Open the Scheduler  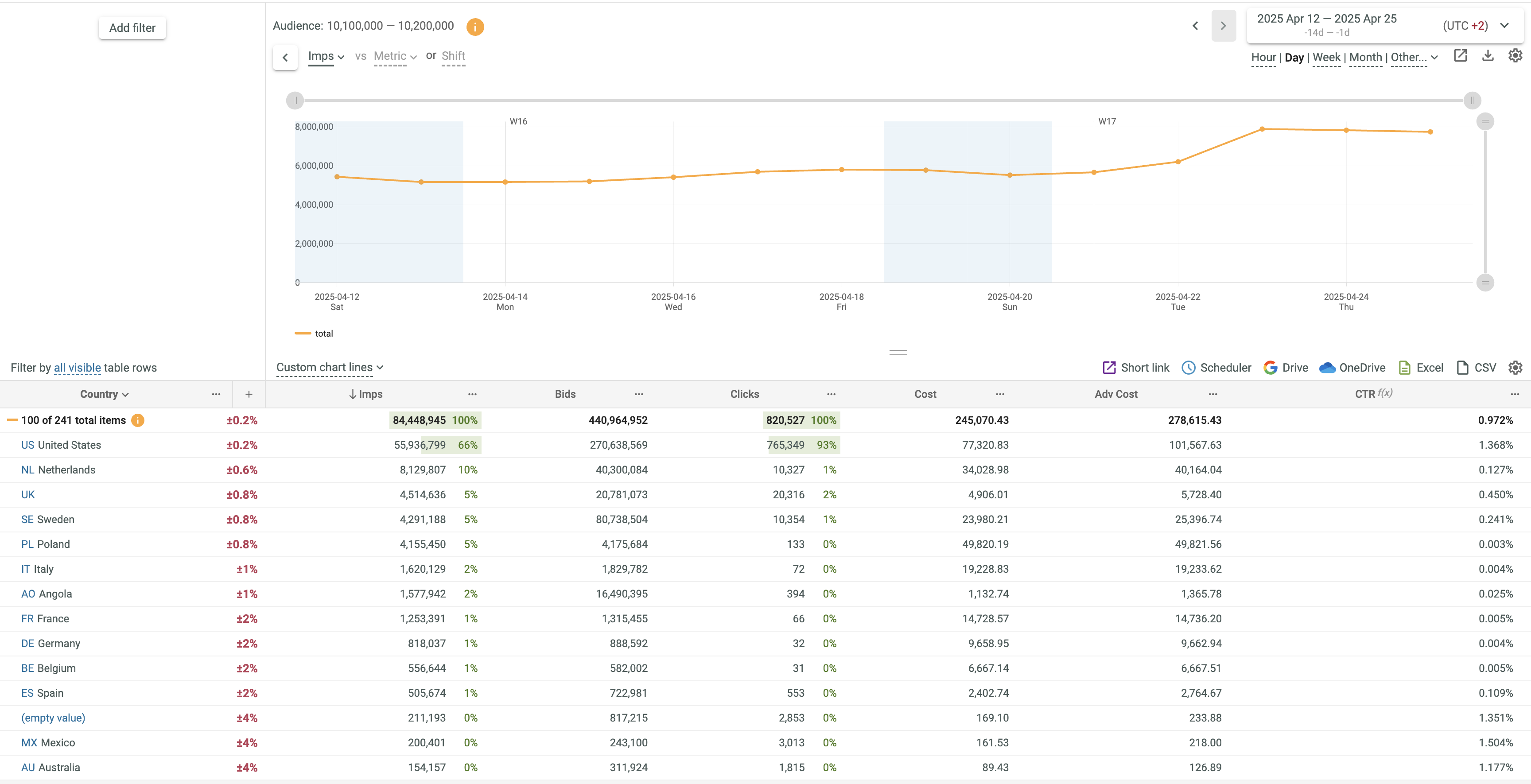coord(1216,367)
